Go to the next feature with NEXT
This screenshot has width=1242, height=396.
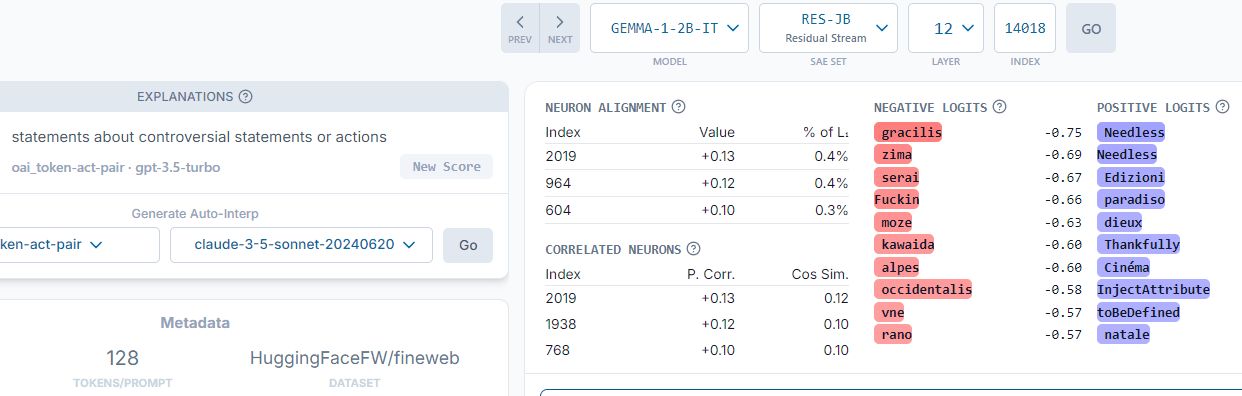click(x=560, y=28)
